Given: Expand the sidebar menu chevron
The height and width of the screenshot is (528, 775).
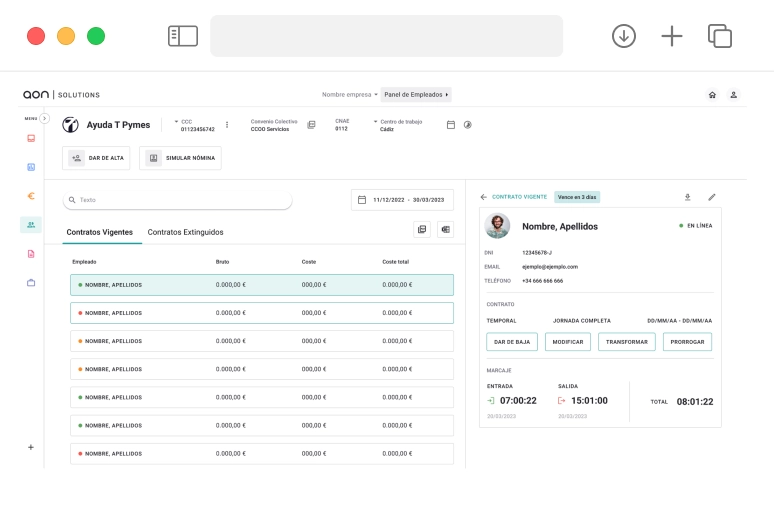Looking at the screenshot, I should 44,118.
